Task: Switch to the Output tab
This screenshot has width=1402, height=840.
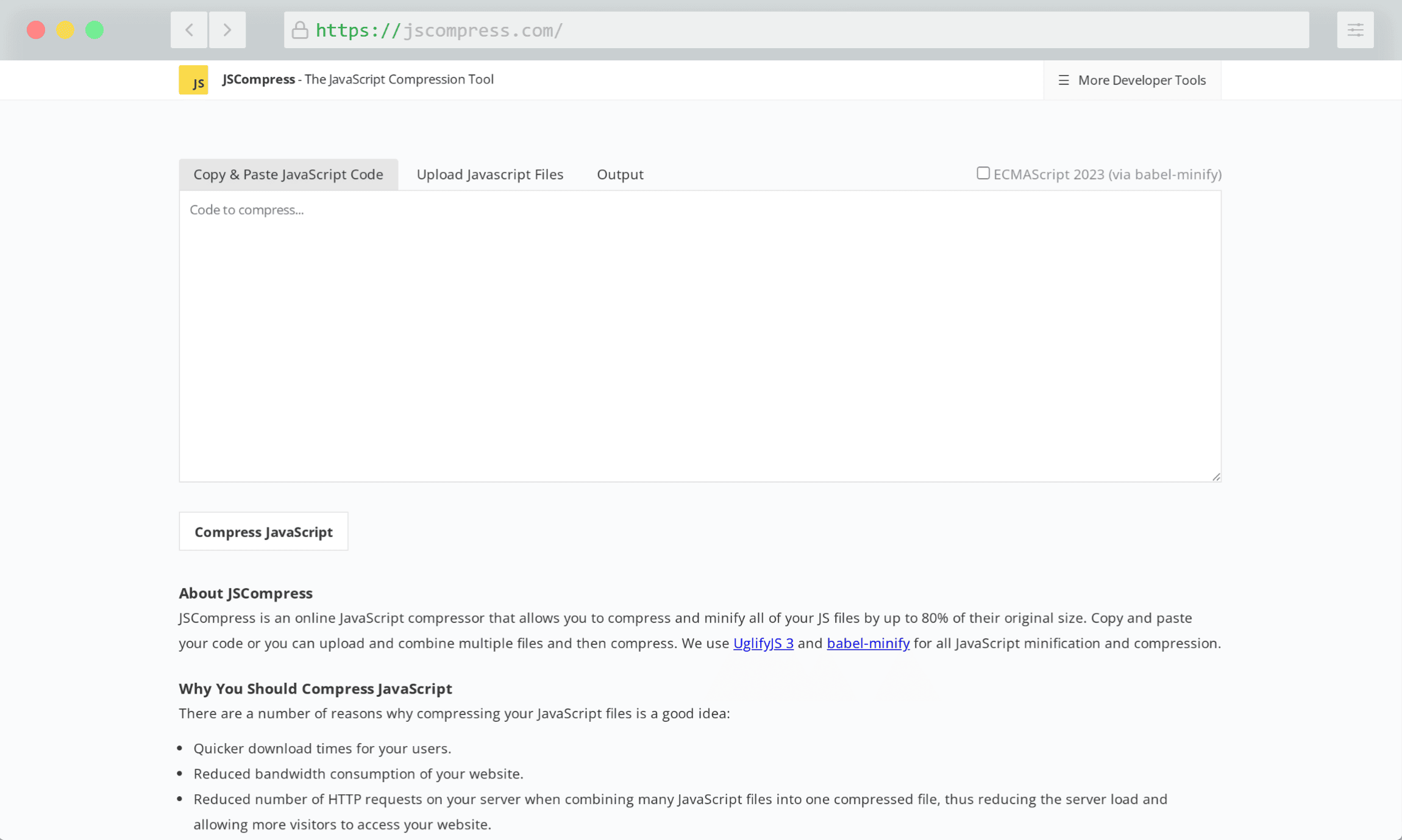Action: (x=619, y=174)
